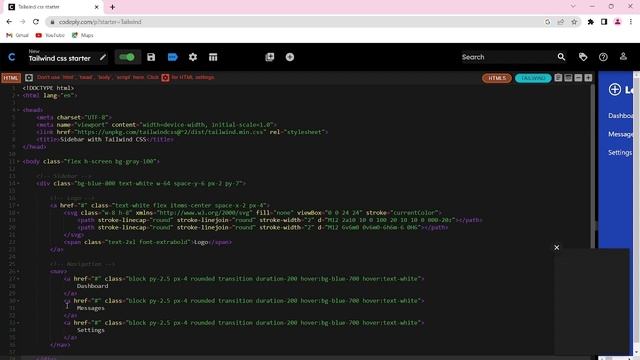This screenshot has width=640, height=360.
Task: Click the preview plus-circle logo icon
Action: click(x=615, y=89)
